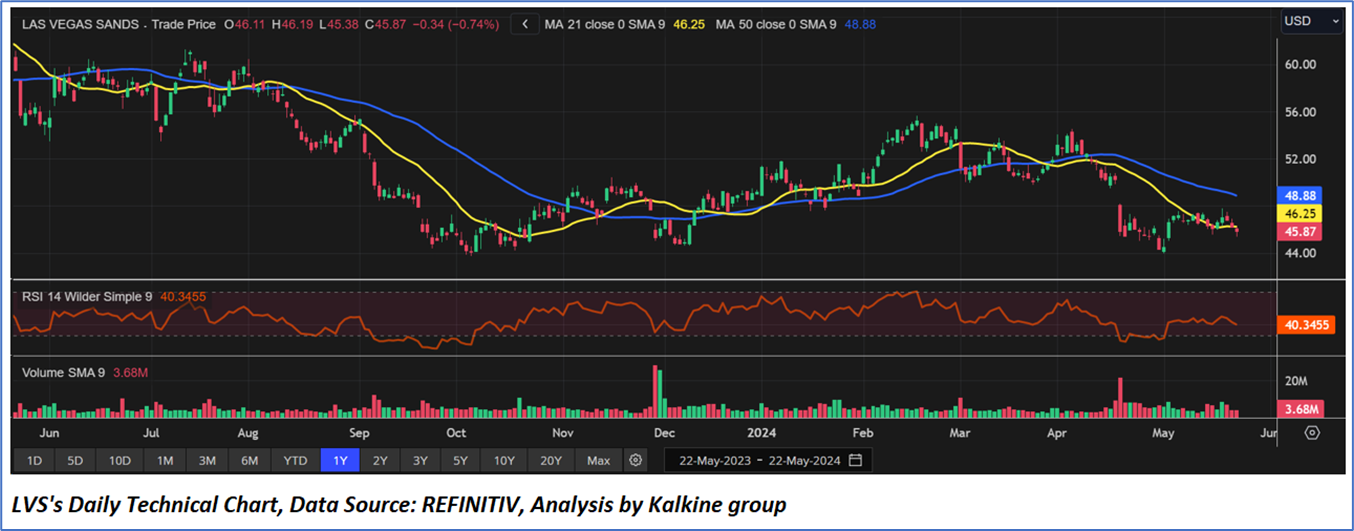Open the USD currency dropdown
1354x531 pixels.
click(x=1312, y=20)
